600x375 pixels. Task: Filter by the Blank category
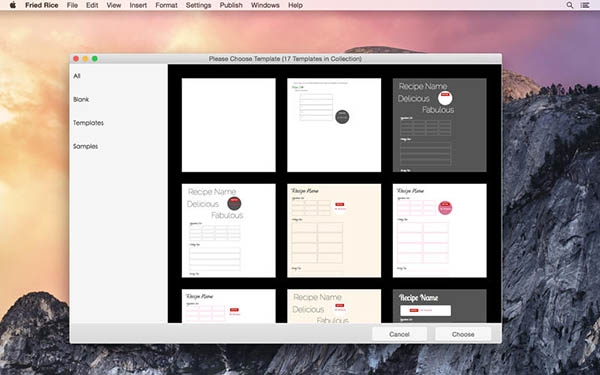point(81,99)
